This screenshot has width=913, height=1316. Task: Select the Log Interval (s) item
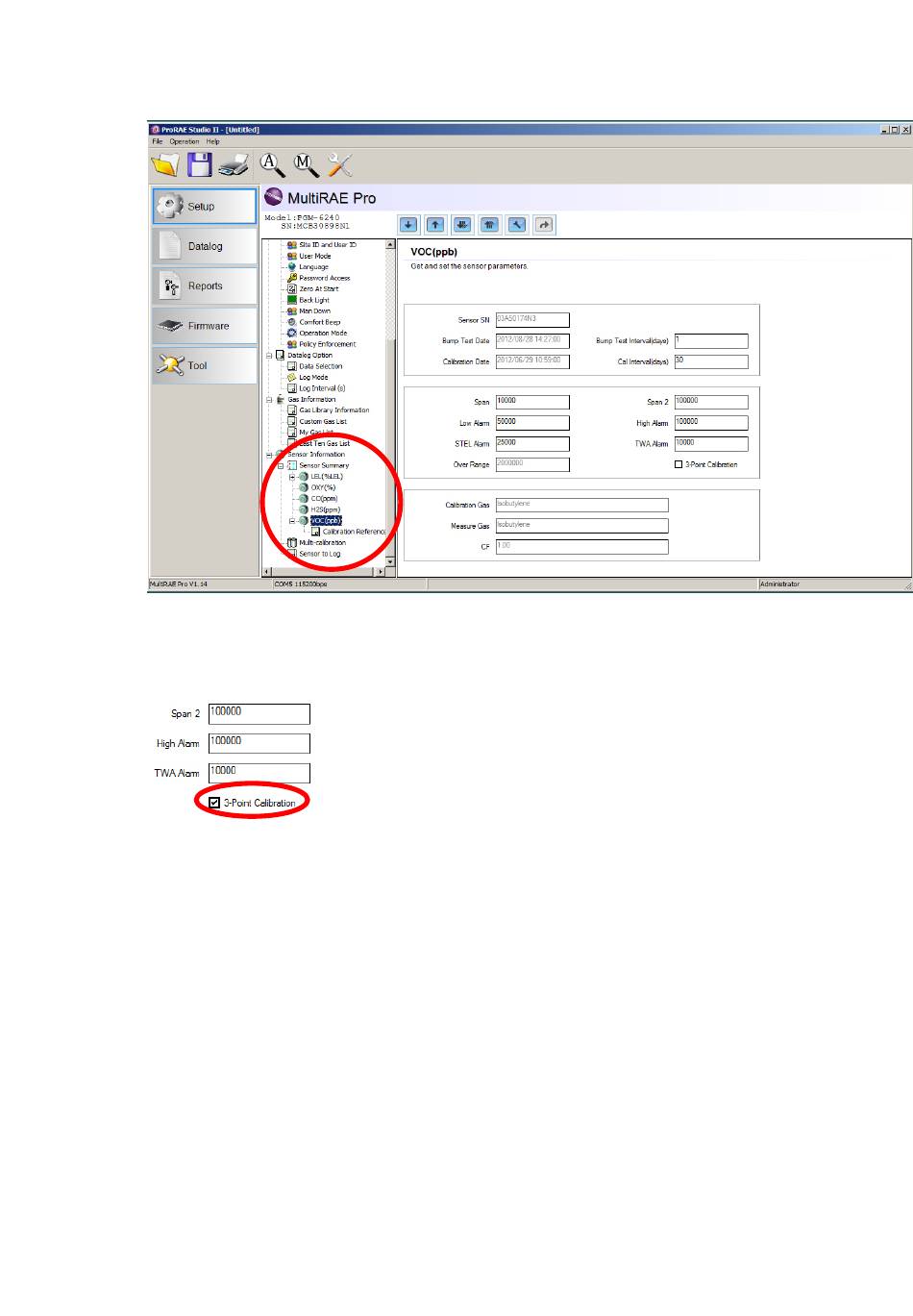click(322, 388)
